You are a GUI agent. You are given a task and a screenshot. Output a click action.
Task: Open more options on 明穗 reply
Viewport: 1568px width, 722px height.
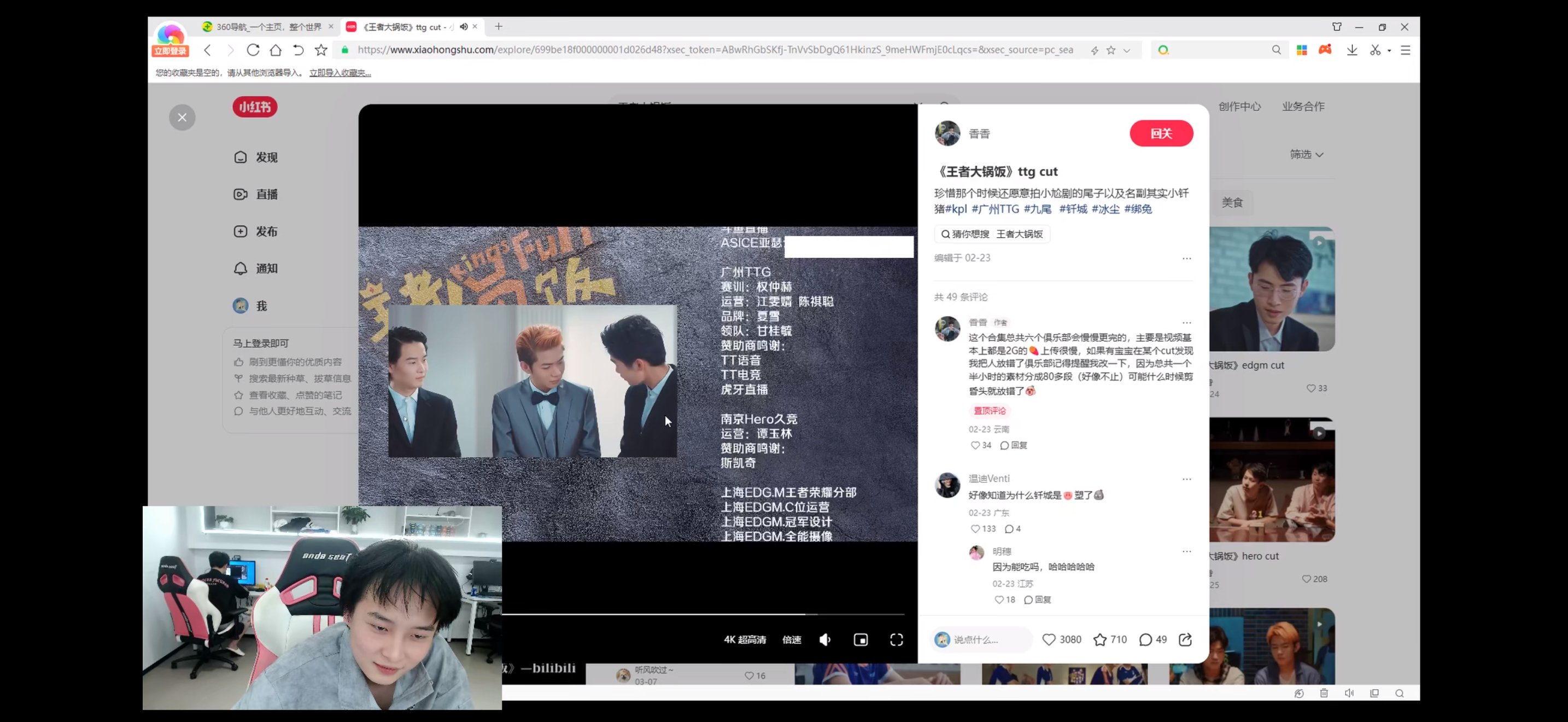pos(1187,551)
